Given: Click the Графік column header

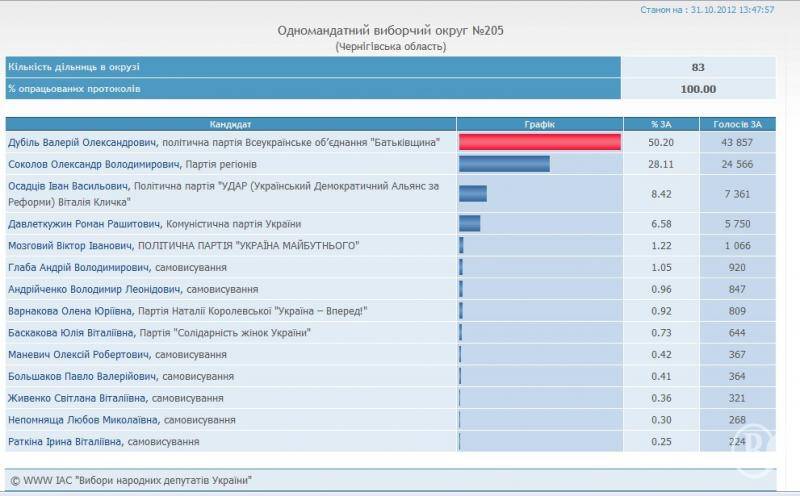Looking at the screenshot, I should click(x=539, y=124).
